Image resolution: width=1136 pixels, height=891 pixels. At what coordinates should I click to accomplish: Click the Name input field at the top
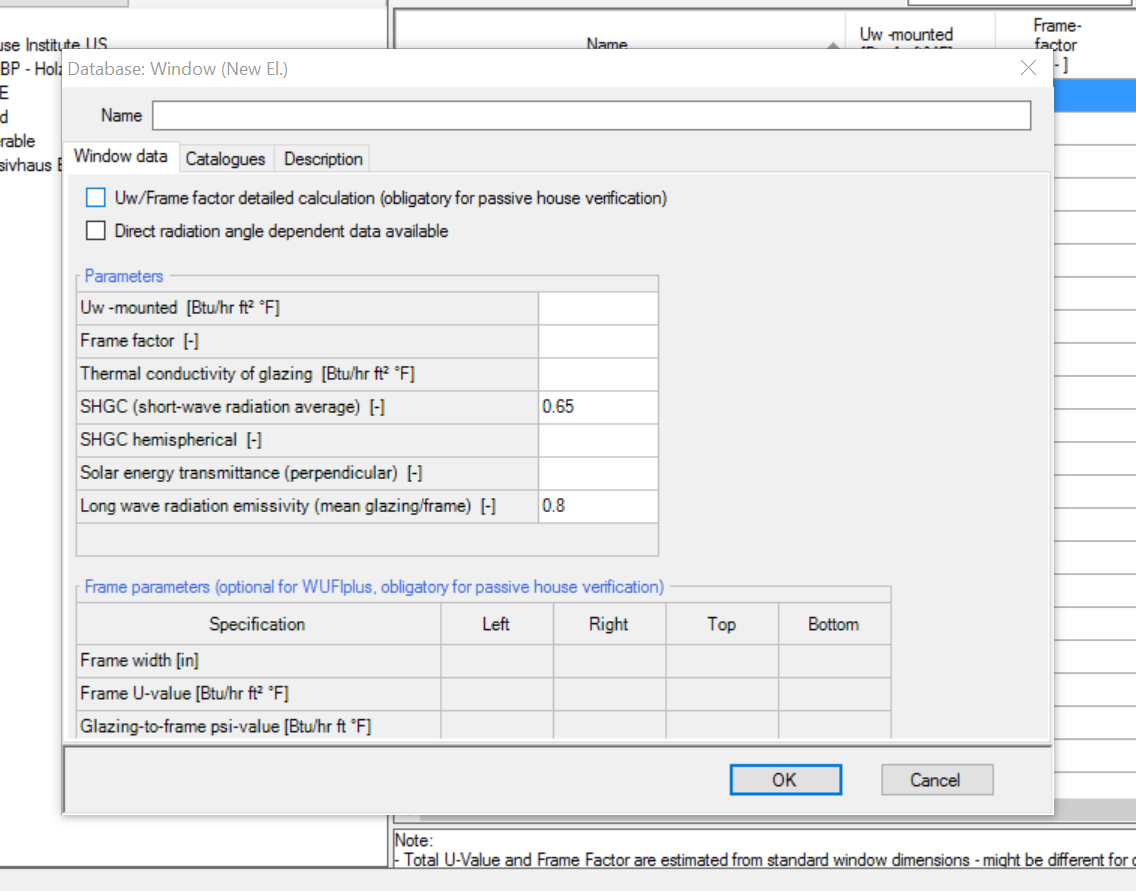click(590, 115)
